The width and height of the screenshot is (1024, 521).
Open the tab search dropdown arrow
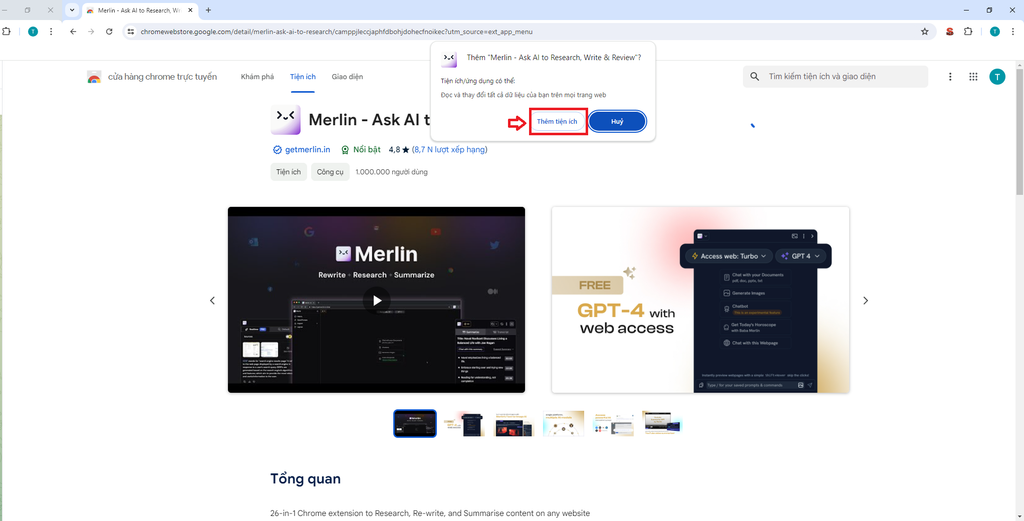click(72, 10)
